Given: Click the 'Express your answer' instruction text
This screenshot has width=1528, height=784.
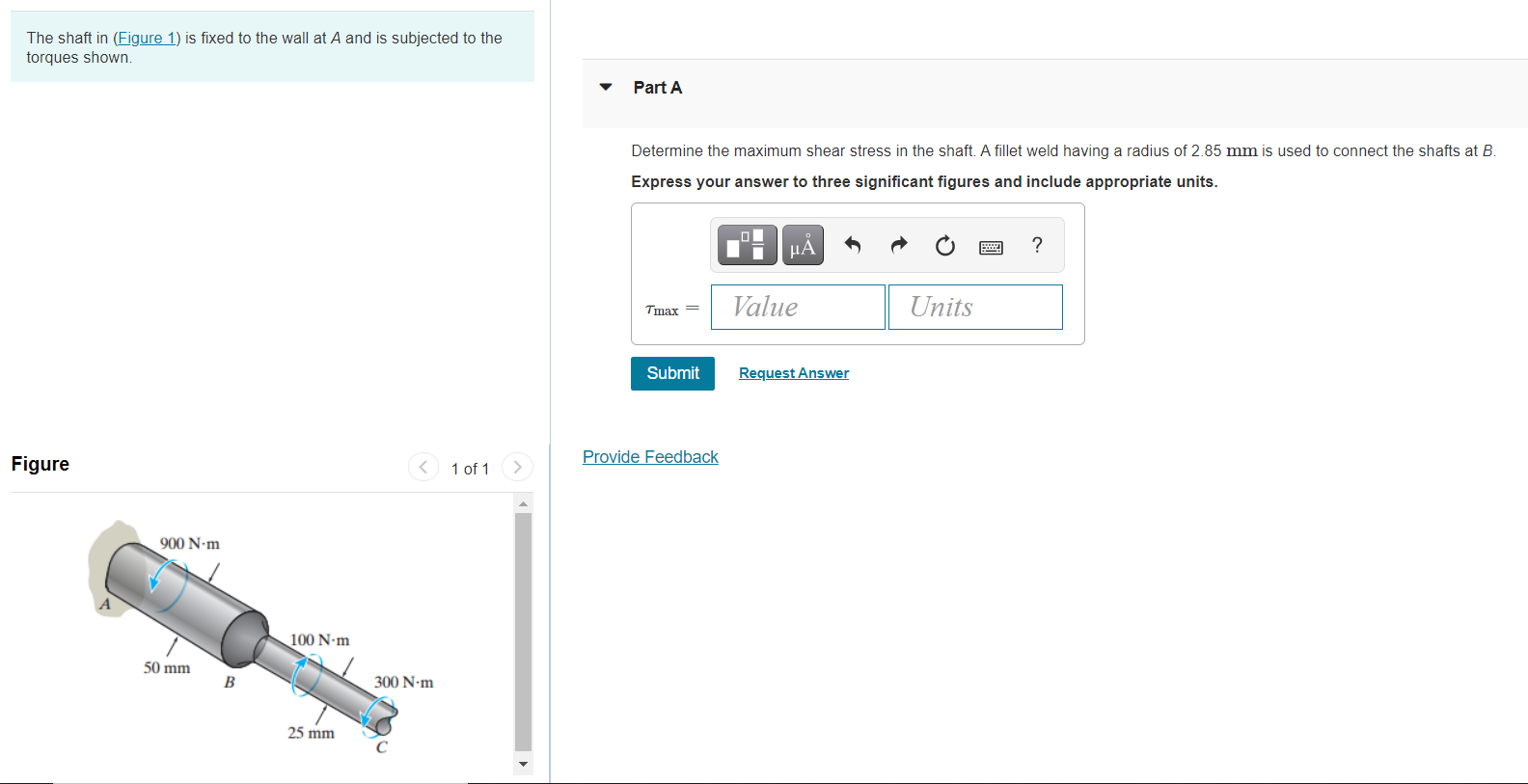Looking at the screenshot, I should pyautogui.click(x=924, y=181).
